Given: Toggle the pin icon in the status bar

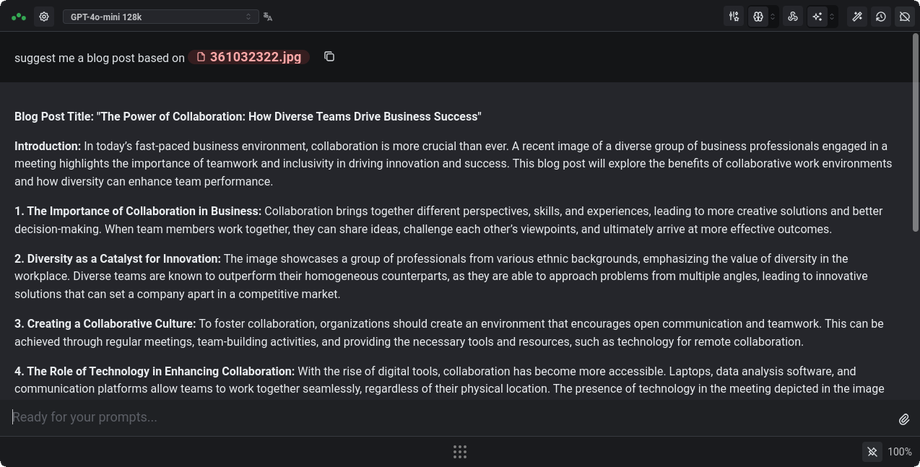Looking at the screenshot, I should [x=872, y=452].
